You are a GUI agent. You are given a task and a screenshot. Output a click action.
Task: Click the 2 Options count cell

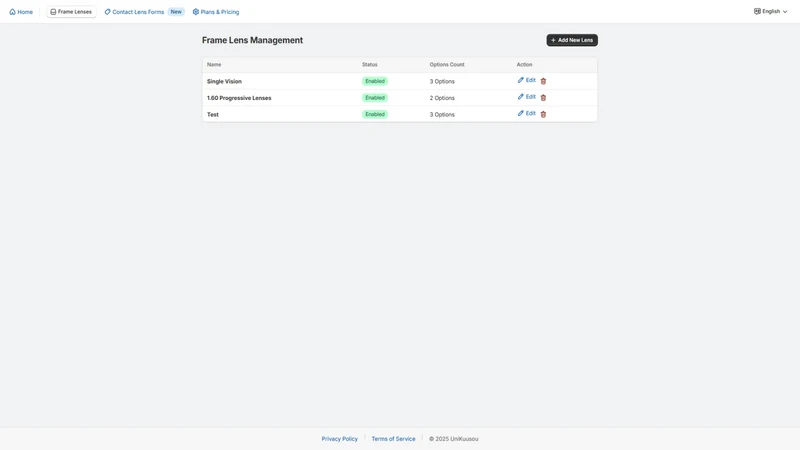(442, 98)
